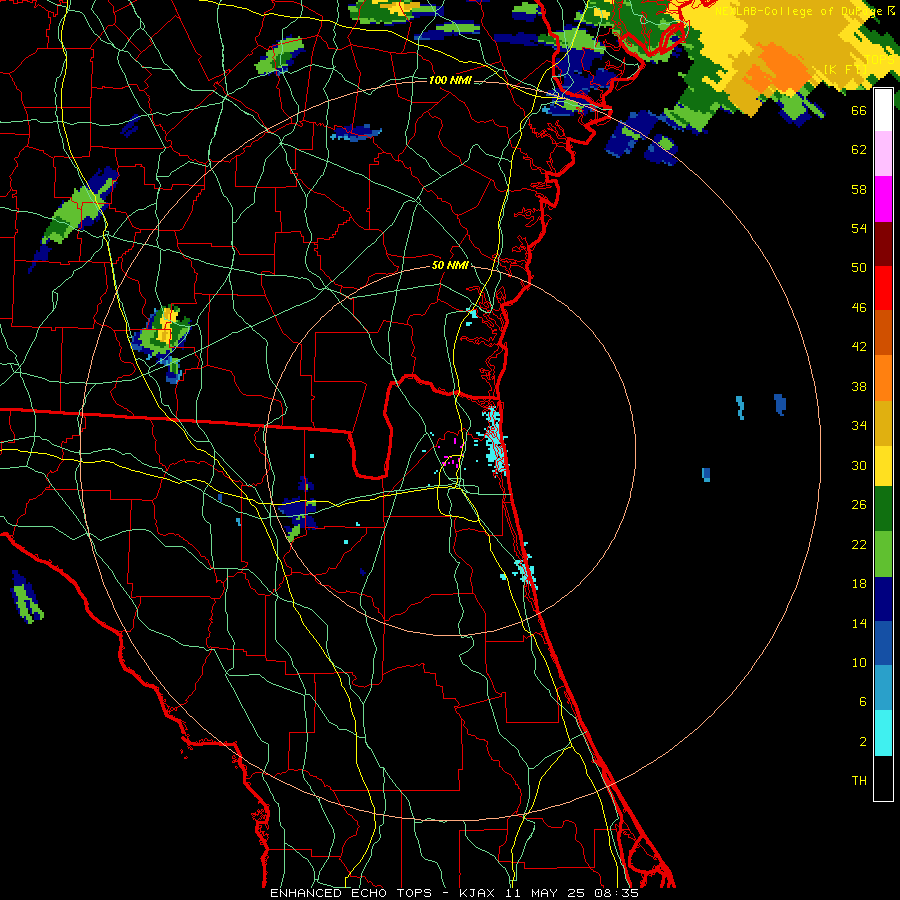Click the navy blue legend swatch
This screenshot has height=900, width=900.
[x=883, y=599]
